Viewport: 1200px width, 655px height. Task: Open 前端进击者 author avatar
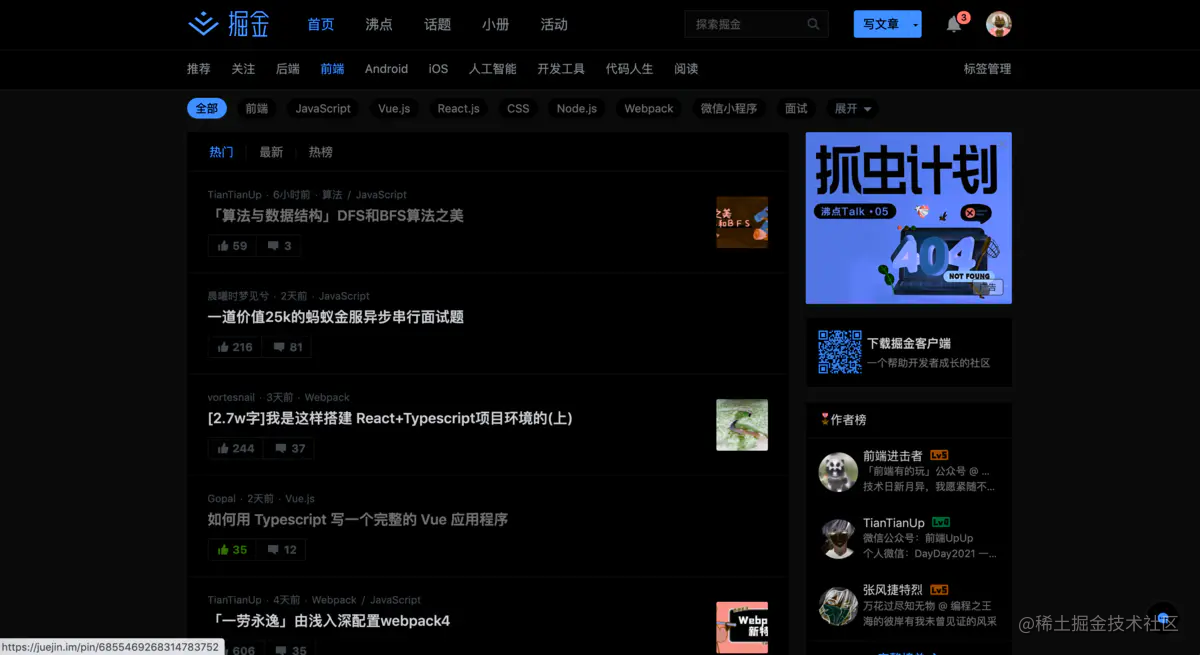pyautogui.click(x=838, y=472)
